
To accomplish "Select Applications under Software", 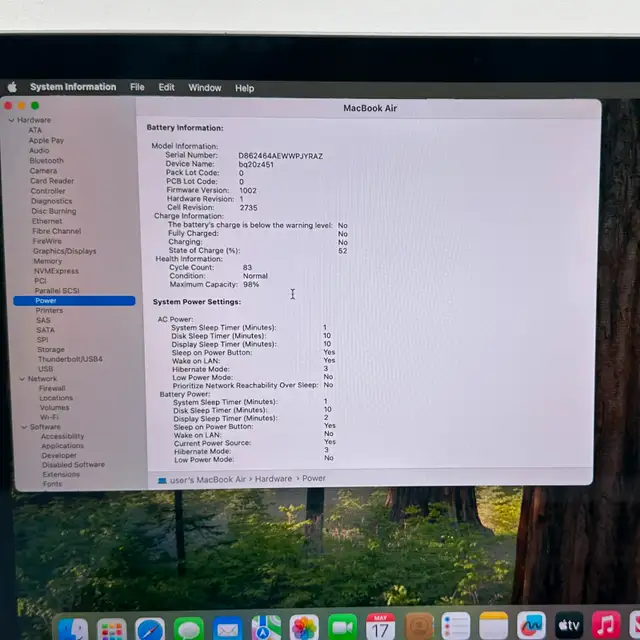I will tap(62, 446).
